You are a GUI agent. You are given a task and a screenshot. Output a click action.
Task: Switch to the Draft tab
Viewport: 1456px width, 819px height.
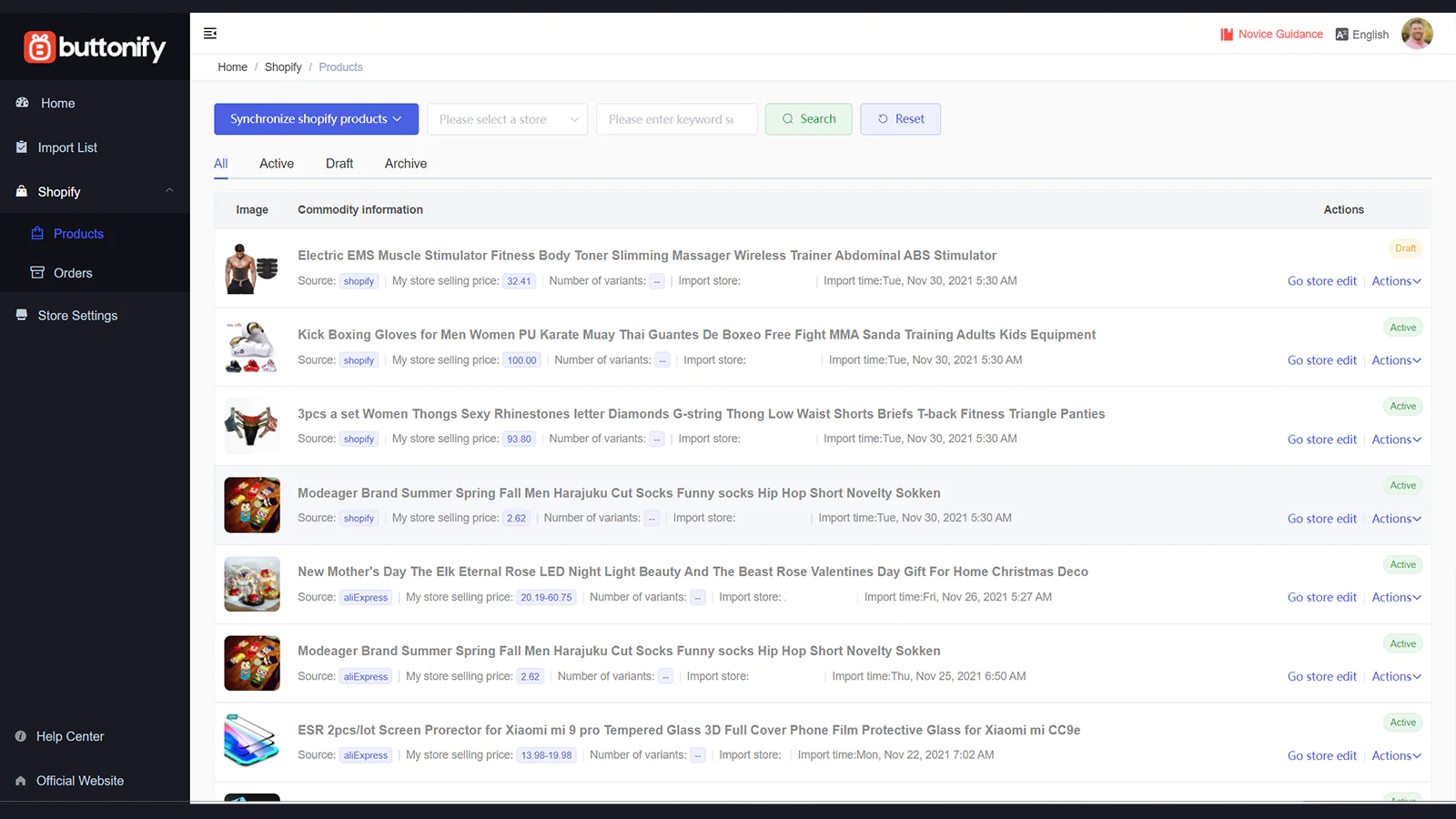[339, 164]
